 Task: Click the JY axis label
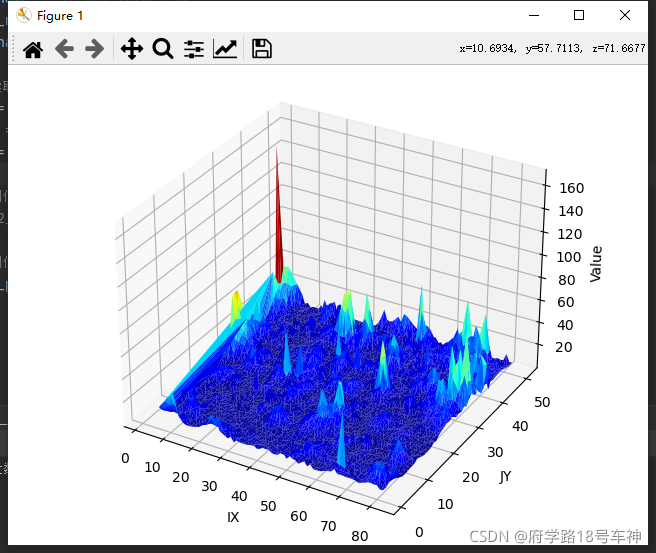[505, 476]
